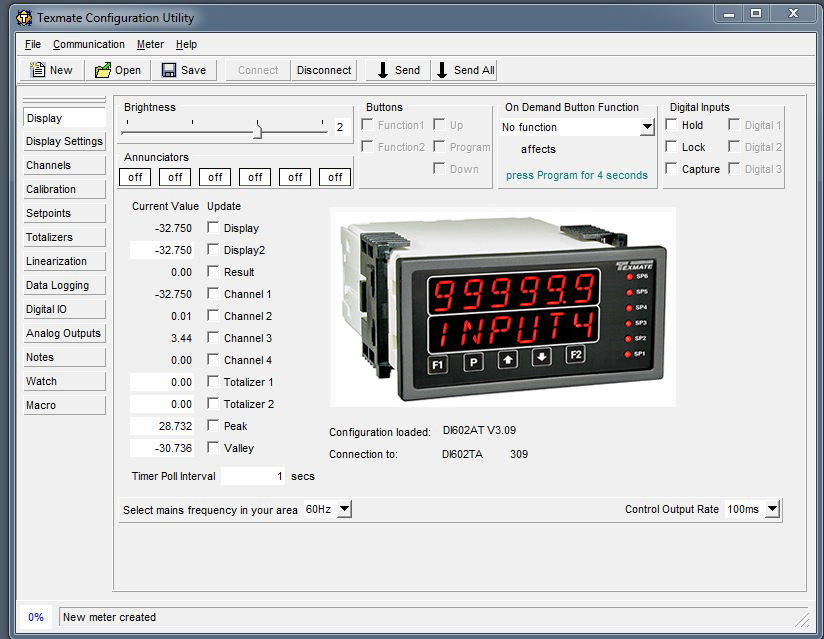Click the first annunciator off button
The image size is (824, 639).
pyautogui.click(x=135, y=177)
